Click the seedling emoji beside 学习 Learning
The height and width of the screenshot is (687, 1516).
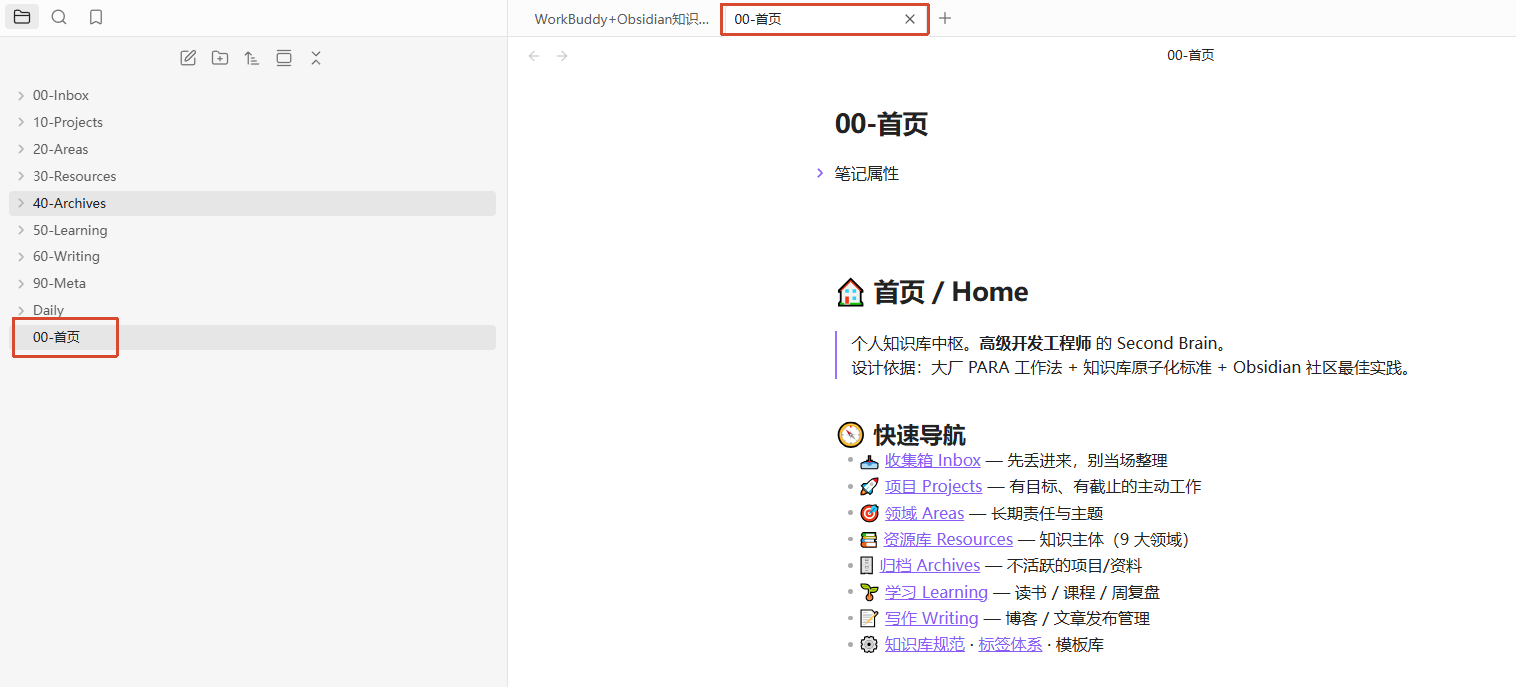pos(869,592)
